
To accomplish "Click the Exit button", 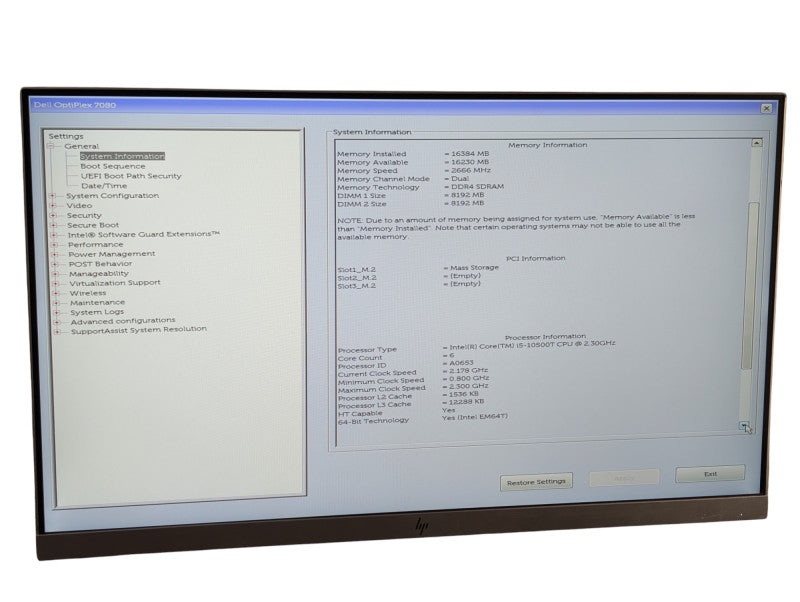I will [710, 474].
